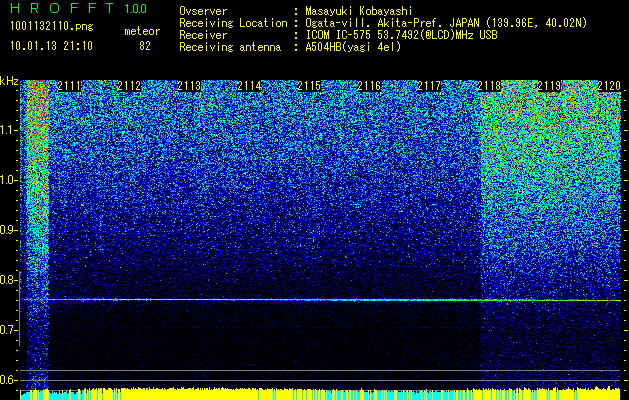The height and width of the screenshot is (400, 629).
Task: Click the 2119 time marker
Action: click(x=549, y=86)
